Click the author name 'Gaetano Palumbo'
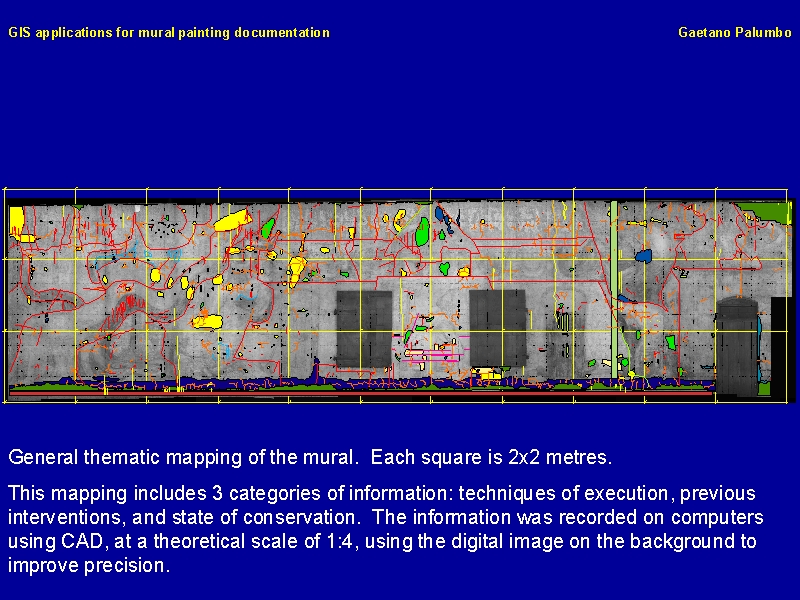800x600 pixels. coord(735,33)
